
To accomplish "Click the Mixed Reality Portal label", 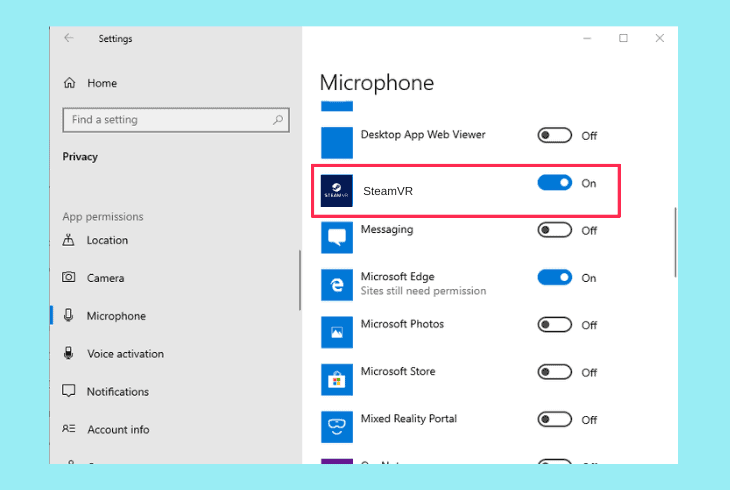I will pyautogui.click(x=409, y=418).
